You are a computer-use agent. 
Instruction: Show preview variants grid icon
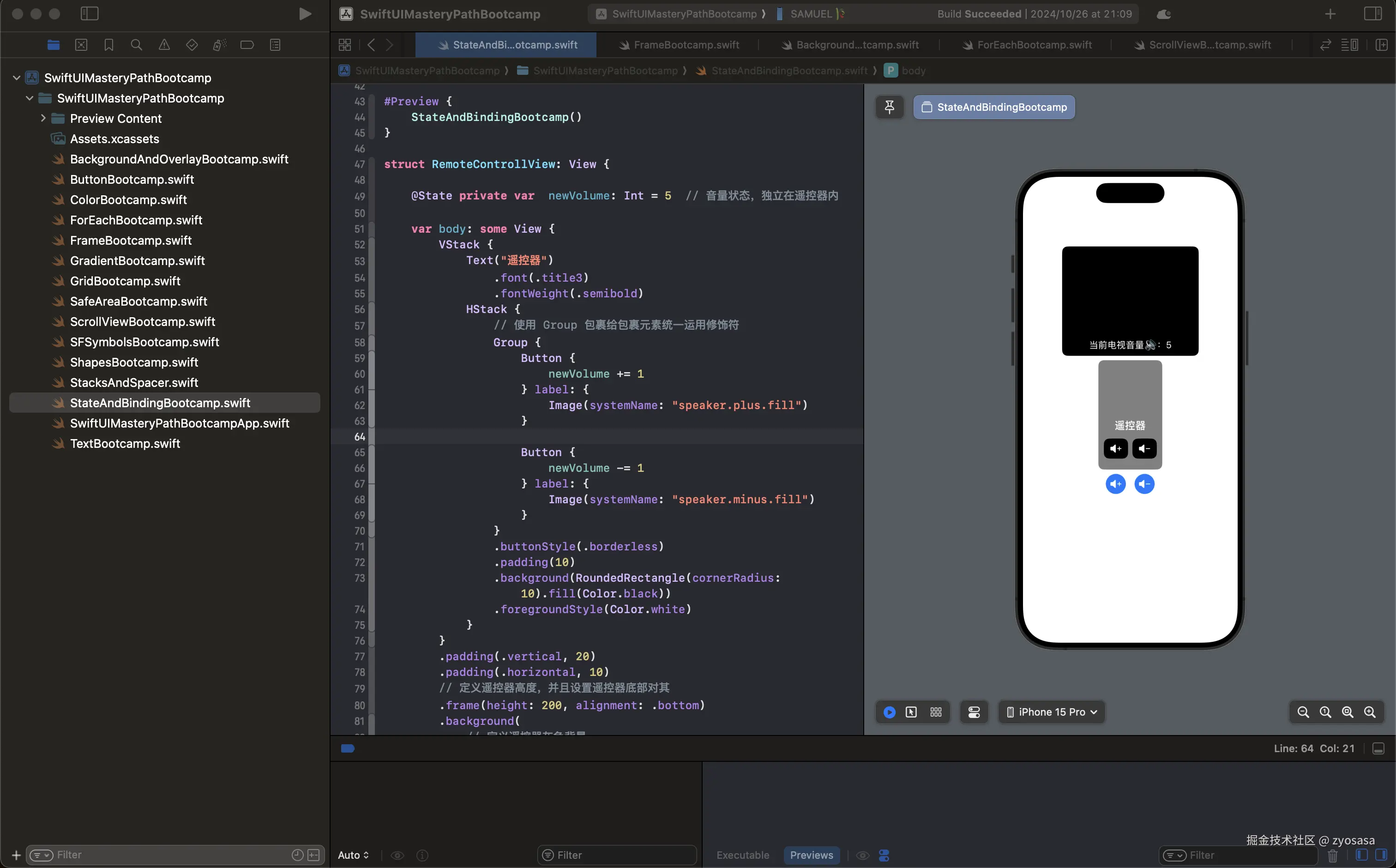[x=936, y=712]
